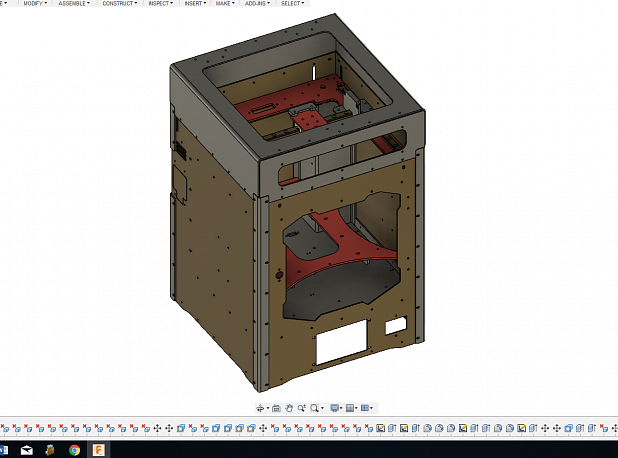Activate the Pan hand tool
Image resolution: width=618 pixels, height=458 pixels.
(x=289, y=408)
